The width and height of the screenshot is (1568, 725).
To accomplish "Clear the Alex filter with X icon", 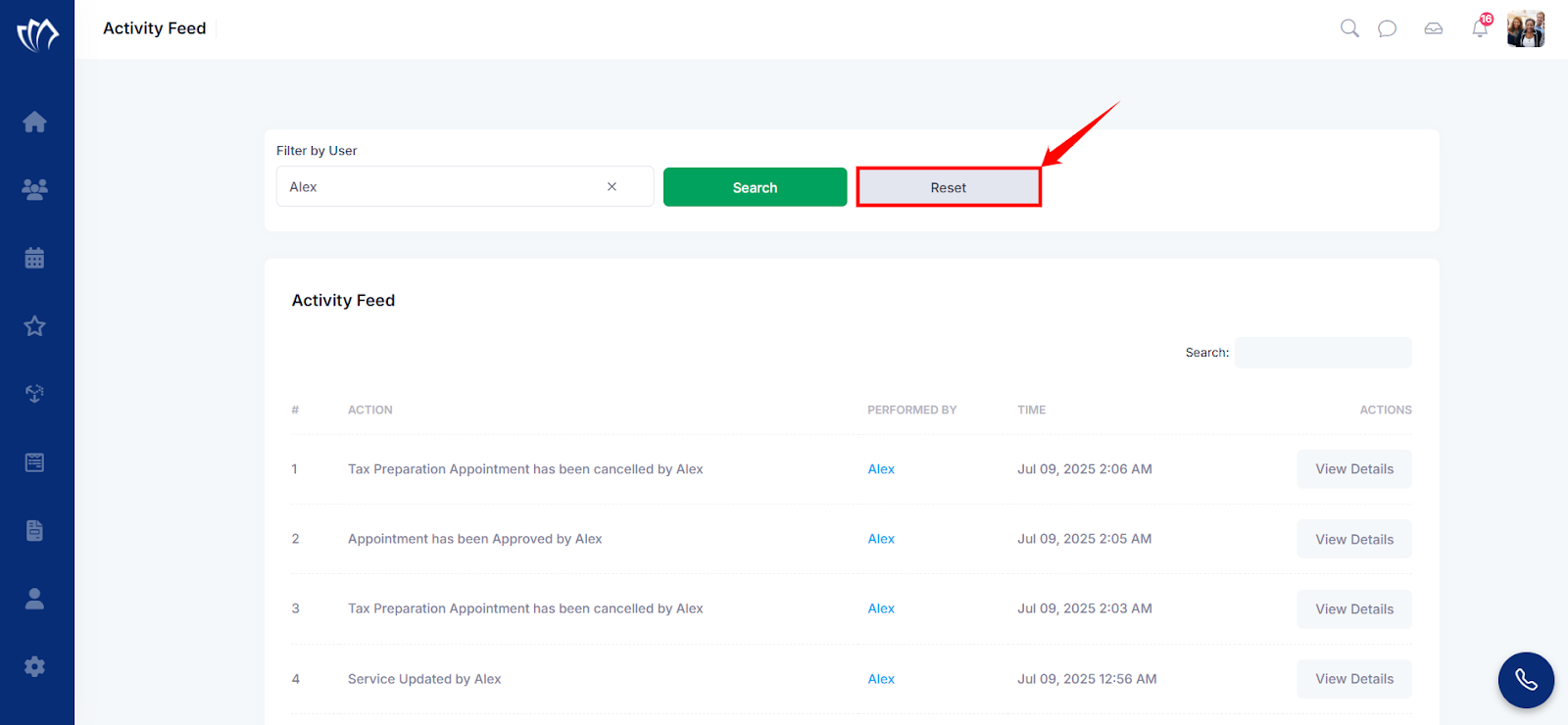I will pos(612,186).
